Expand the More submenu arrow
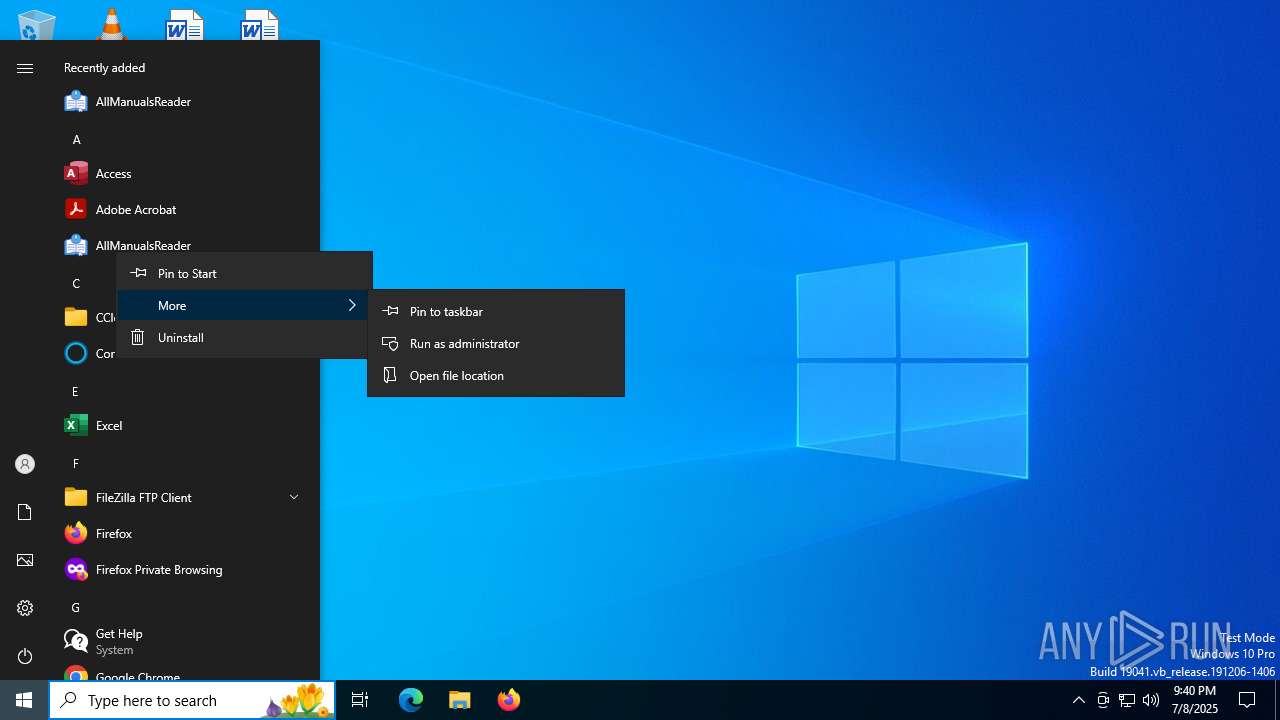 pos(352,306)
